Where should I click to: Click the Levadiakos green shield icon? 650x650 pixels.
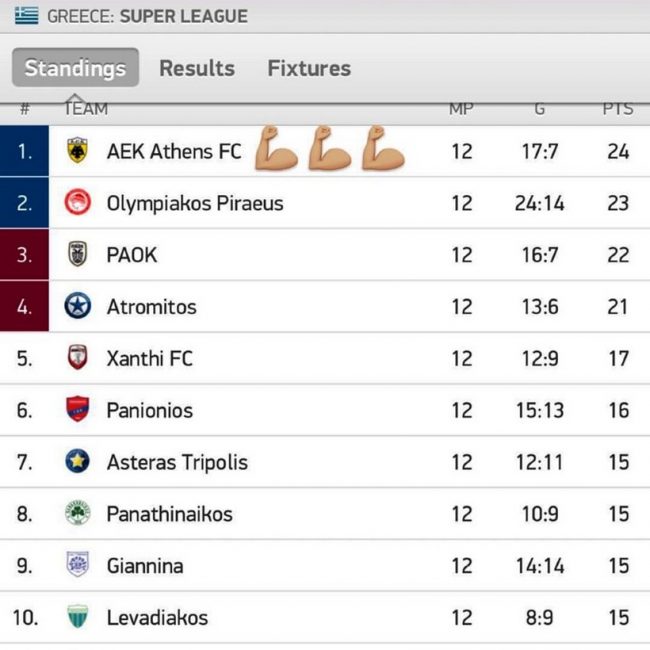point(77,617)
